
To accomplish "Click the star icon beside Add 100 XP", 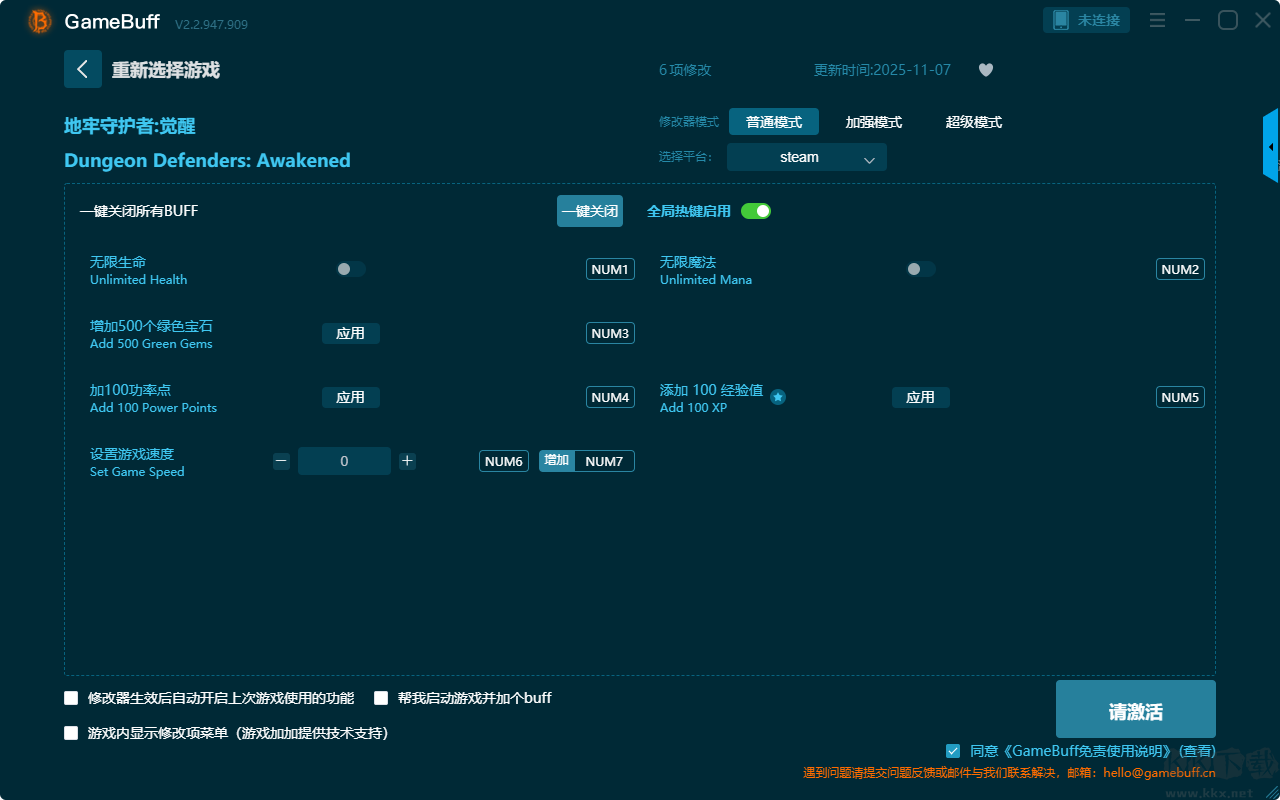I will (778, 397).
